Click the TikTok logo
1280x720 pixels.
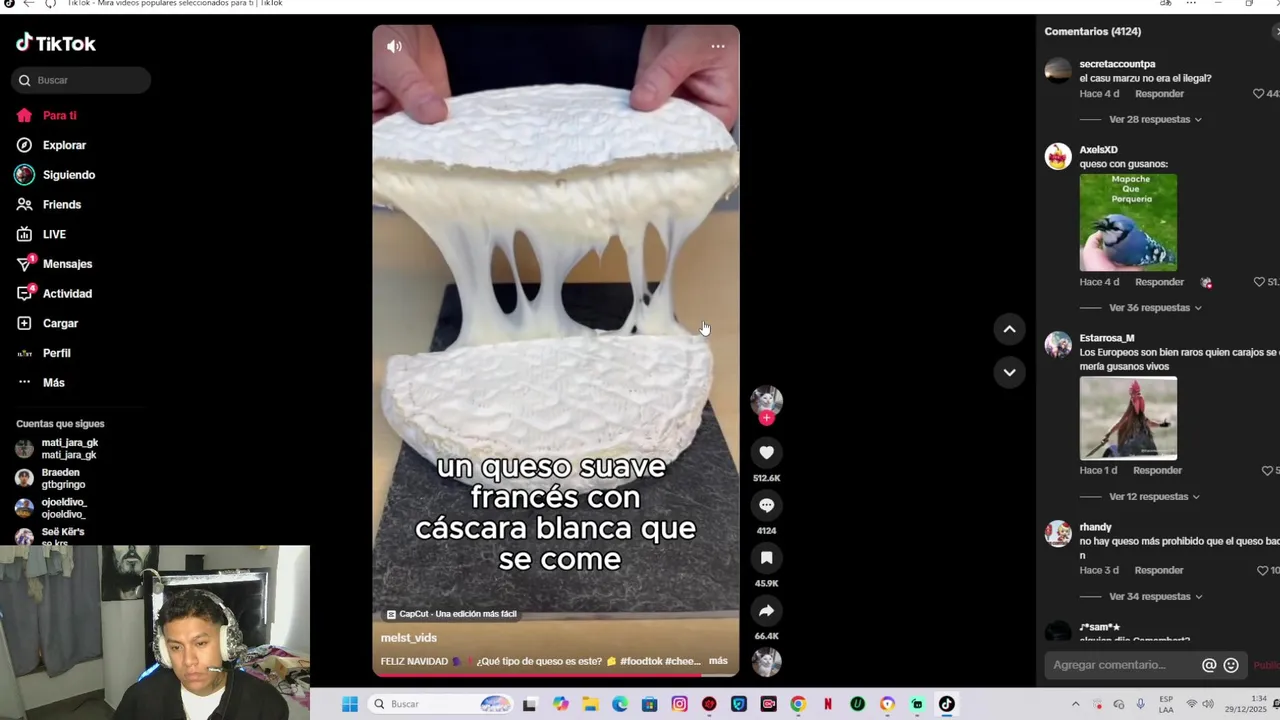tap(56, 43)
